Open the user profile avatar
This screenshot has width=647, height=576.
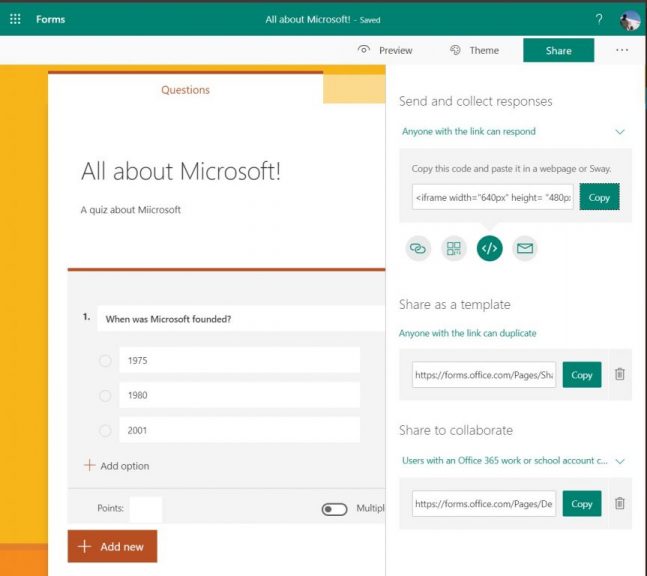(630, 20)
